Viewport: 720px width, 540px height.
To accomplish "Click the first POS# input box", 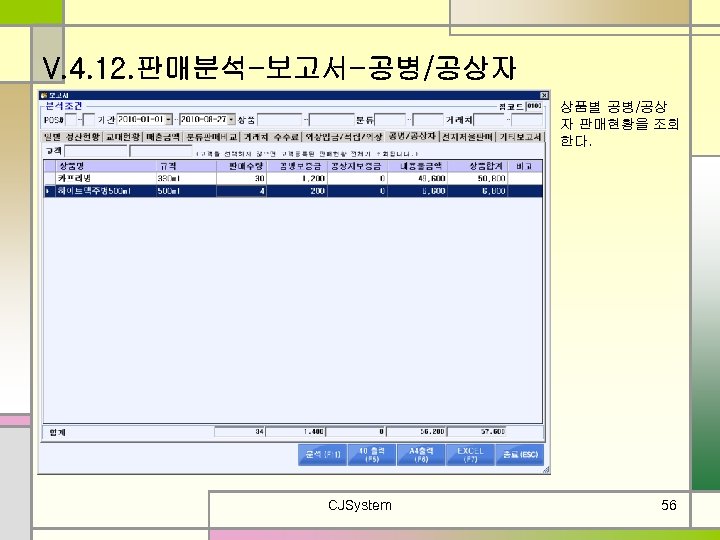I will [x=71, y=120].
